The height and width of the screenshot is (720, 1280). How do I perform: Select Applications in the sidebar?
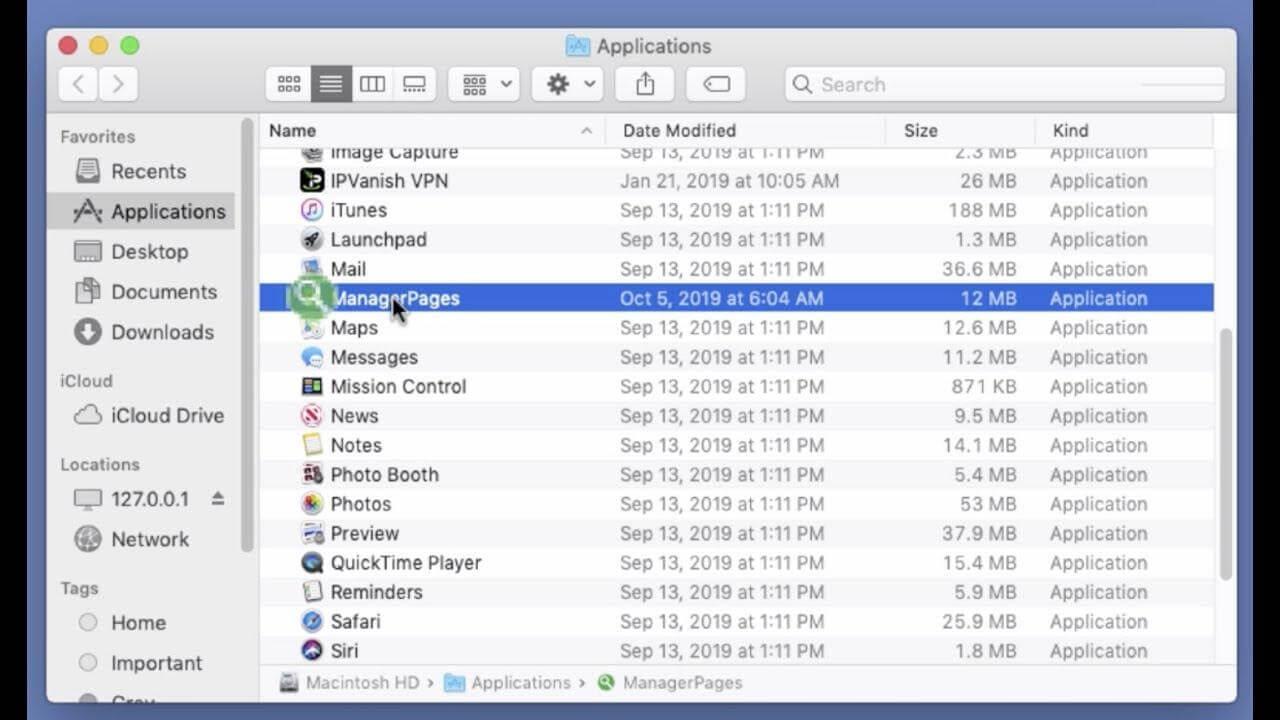(x=140, y=211)
